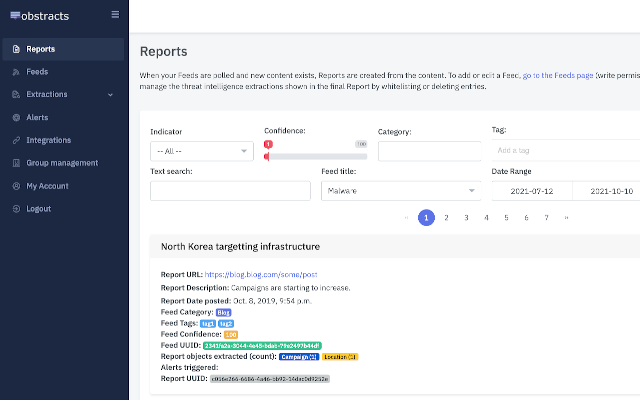Click the Logout power icon
640x400 pixels.
(15, 209)
